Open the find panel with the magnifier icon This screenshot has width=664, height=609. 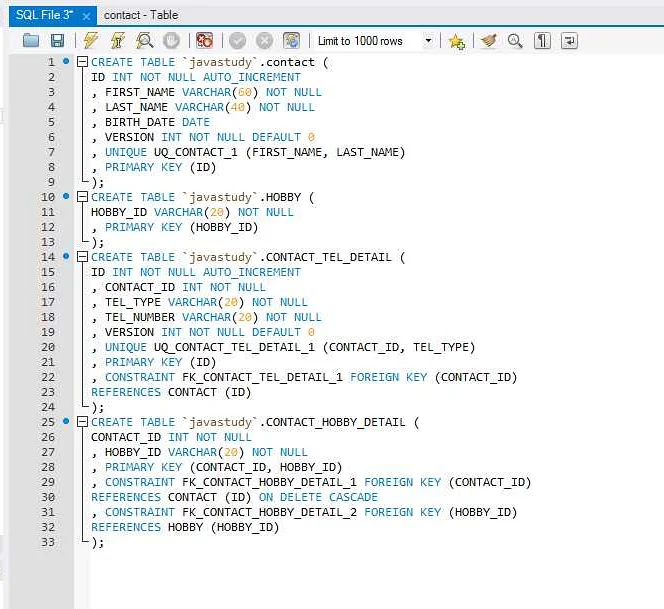(515, 41)
